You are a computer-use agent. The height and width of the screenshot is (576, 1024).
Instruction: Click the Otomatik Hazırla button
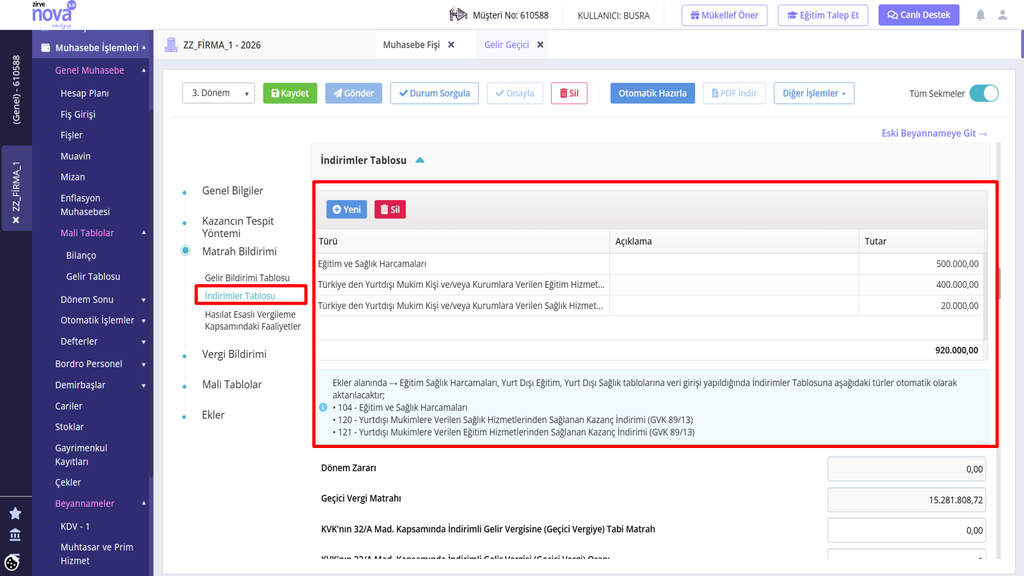[652, 93]
